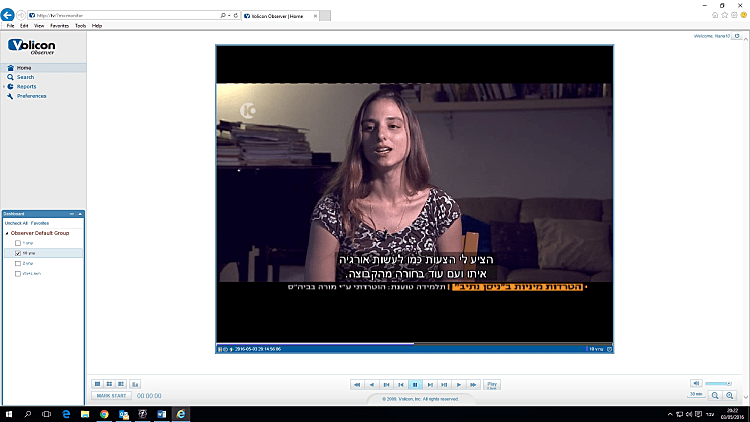Uncheck the checked channel checkbox

(x=18, y=253)
